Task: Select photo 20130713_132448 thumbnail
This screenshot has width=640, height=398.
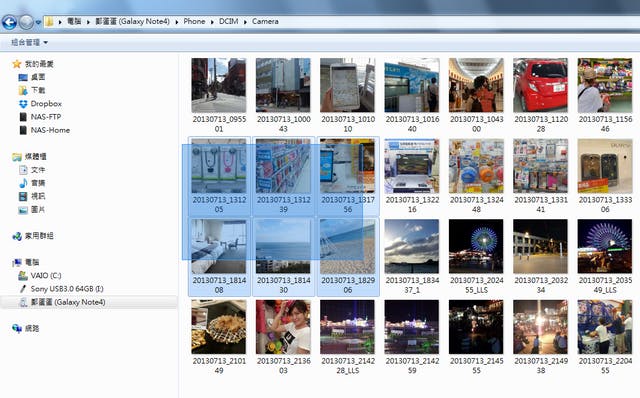Action: [x=476, y=166]
